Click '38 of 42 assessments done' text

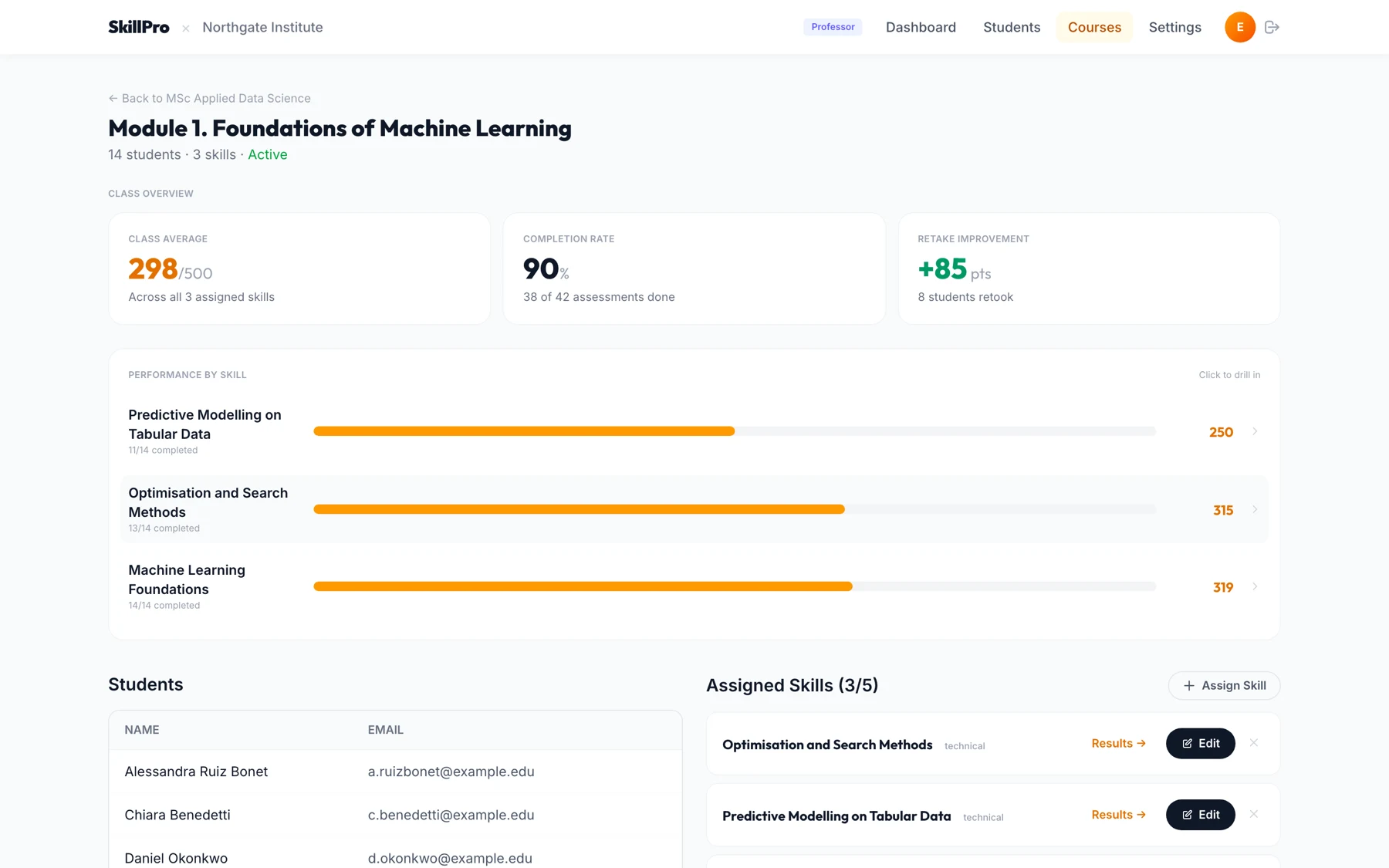tap(599, 297)
